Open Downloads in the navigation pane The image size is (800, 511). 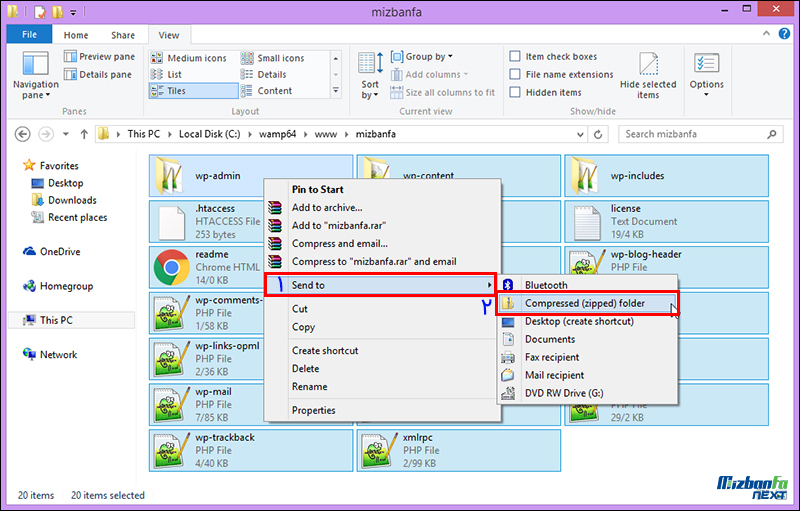pyautogui.click(x=64, y=200)
